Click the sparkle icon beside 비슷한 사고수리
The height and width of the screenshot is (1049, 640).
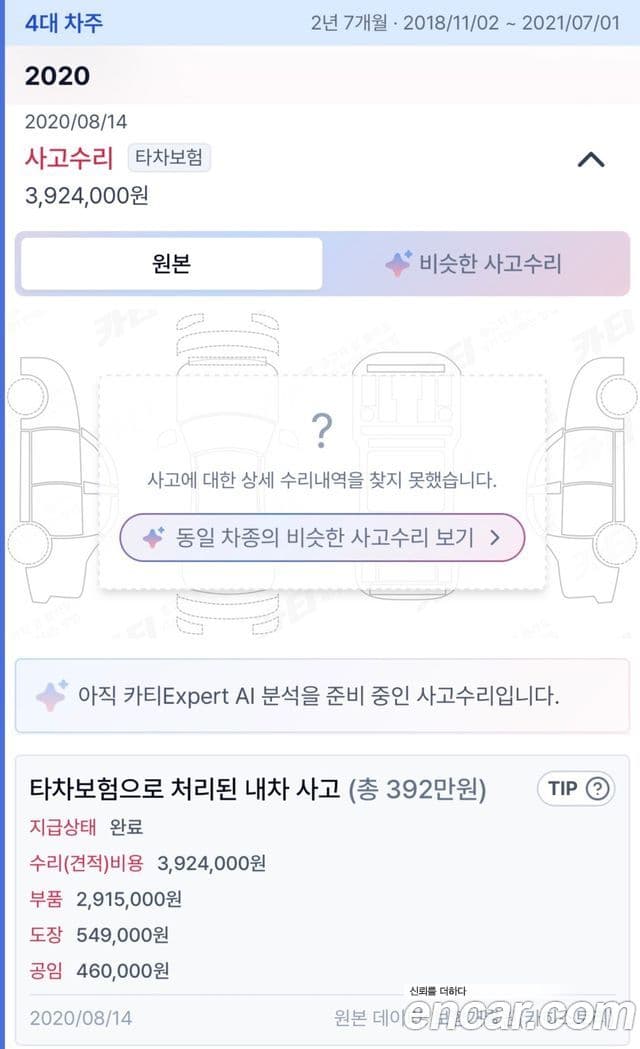399,264
